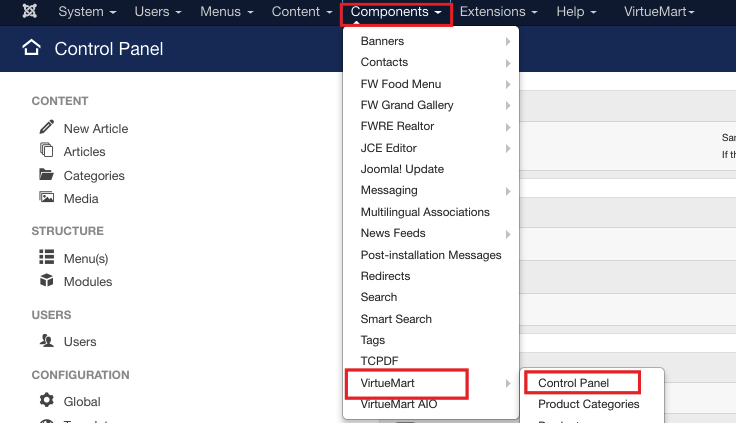
Task: Open the New Article sidebar link
Action: click(x=96, y=128)
